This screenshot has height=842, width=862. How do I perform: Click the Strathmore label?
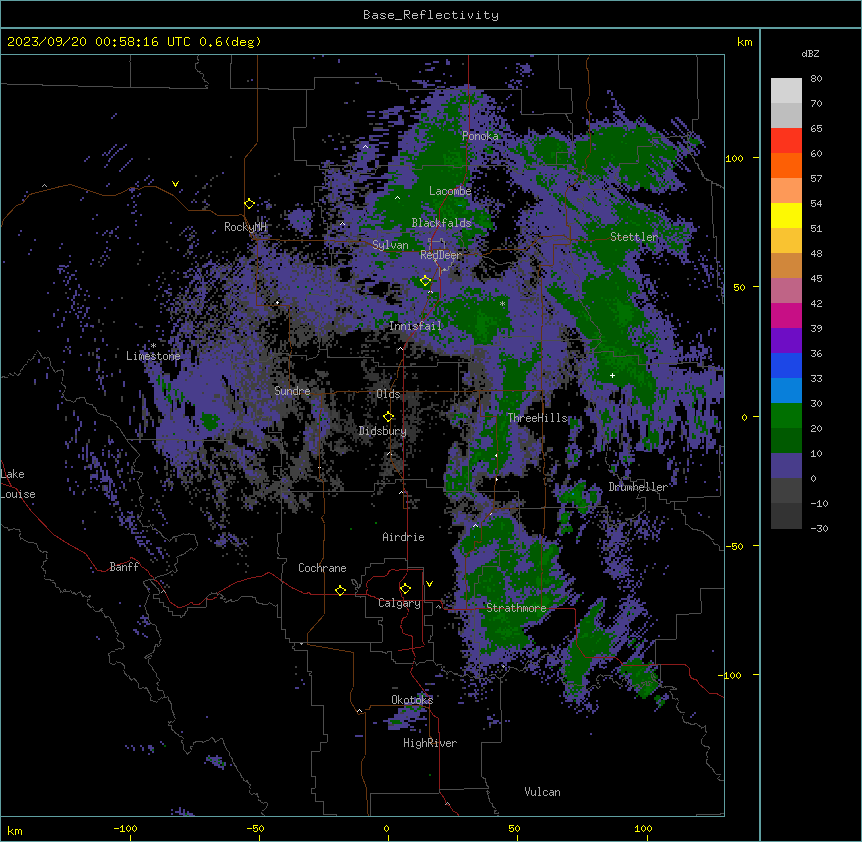pyautogui.click(x=516, y=608)
